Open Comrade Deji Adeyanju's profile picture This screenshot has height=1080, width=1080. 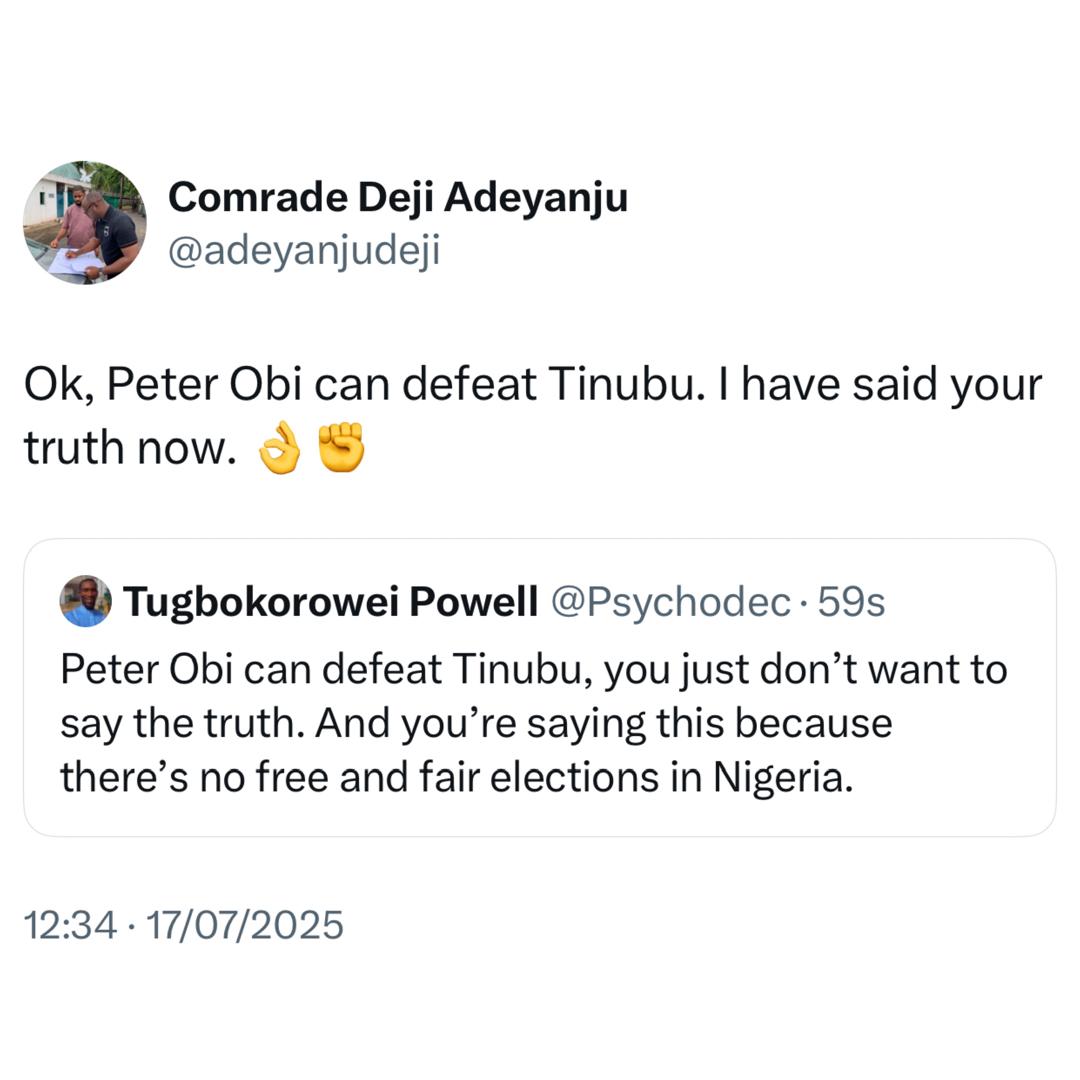coord(85,222)
